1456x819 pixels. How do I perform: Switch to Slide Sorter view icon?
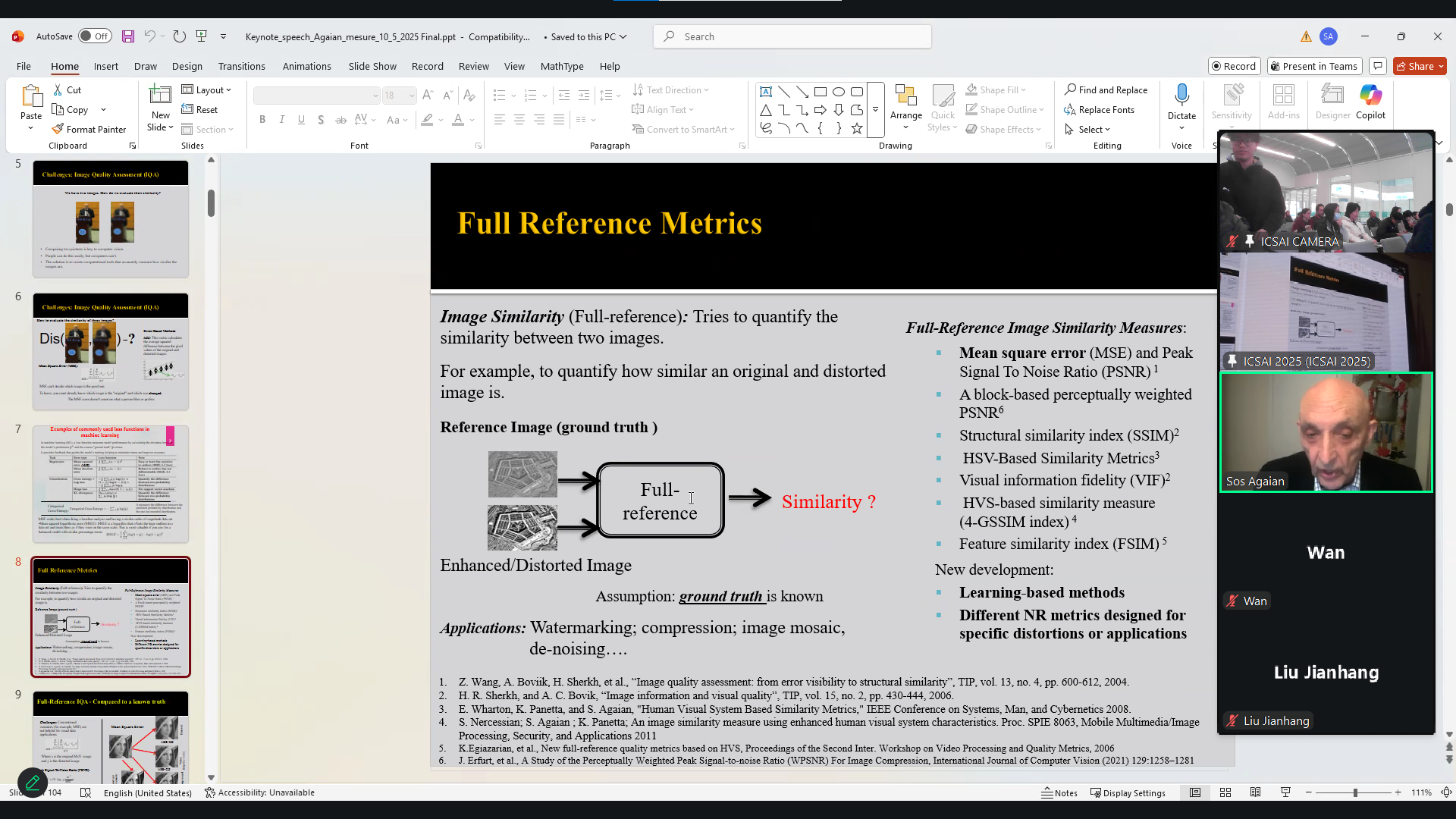pyautogui.click(x=1225, y=792)
